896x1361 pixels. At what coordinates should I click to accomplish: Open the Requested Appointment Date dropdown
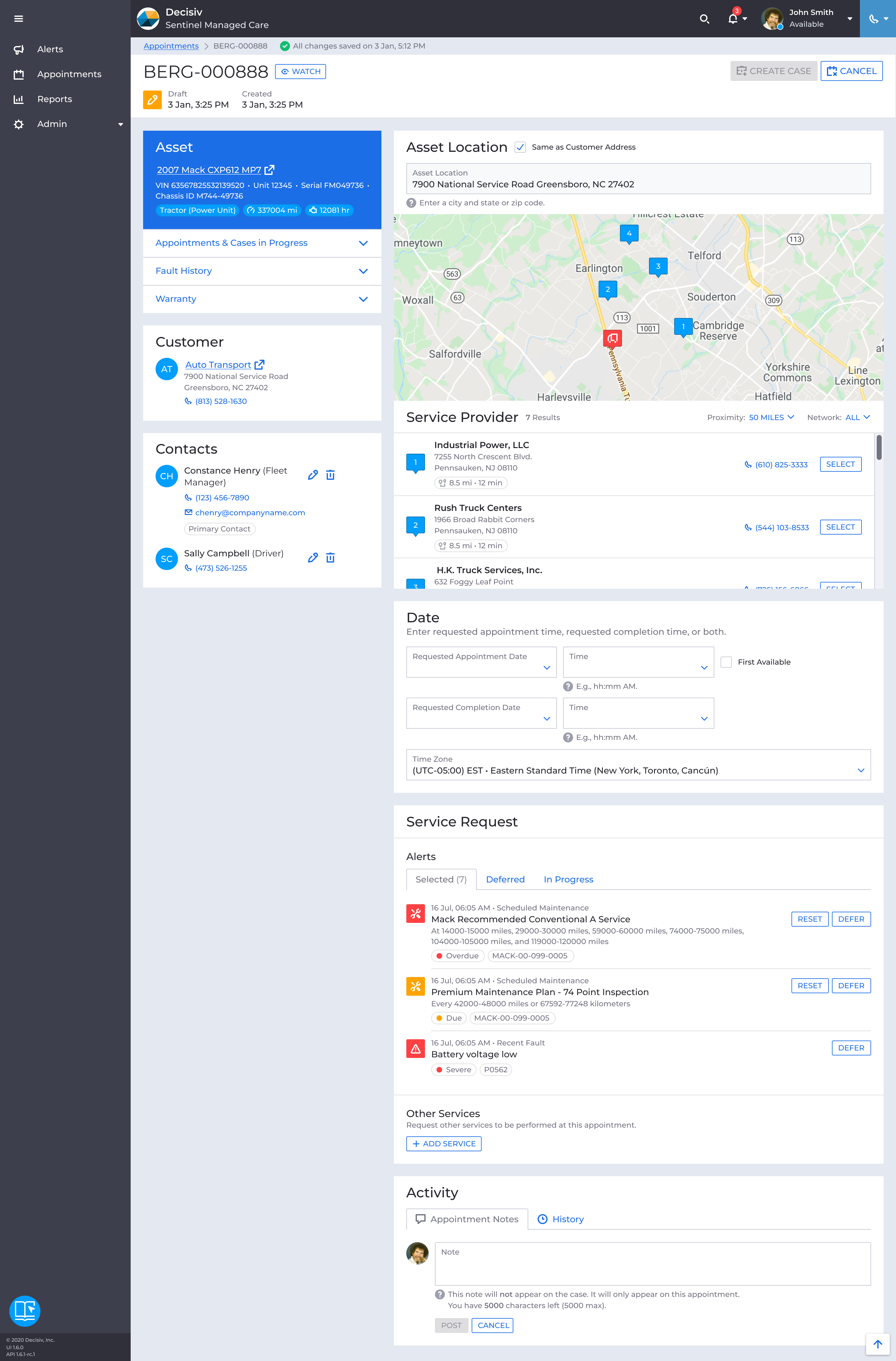pyautogui.click(x=482, y=662)
